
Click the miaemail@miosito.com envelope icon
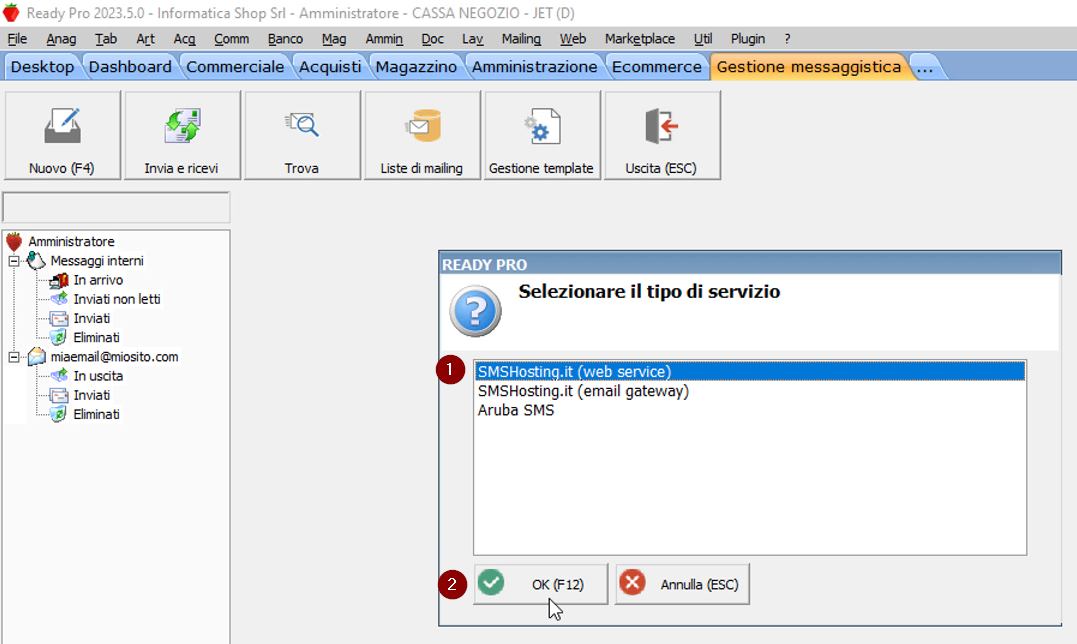tap(36, 357)
